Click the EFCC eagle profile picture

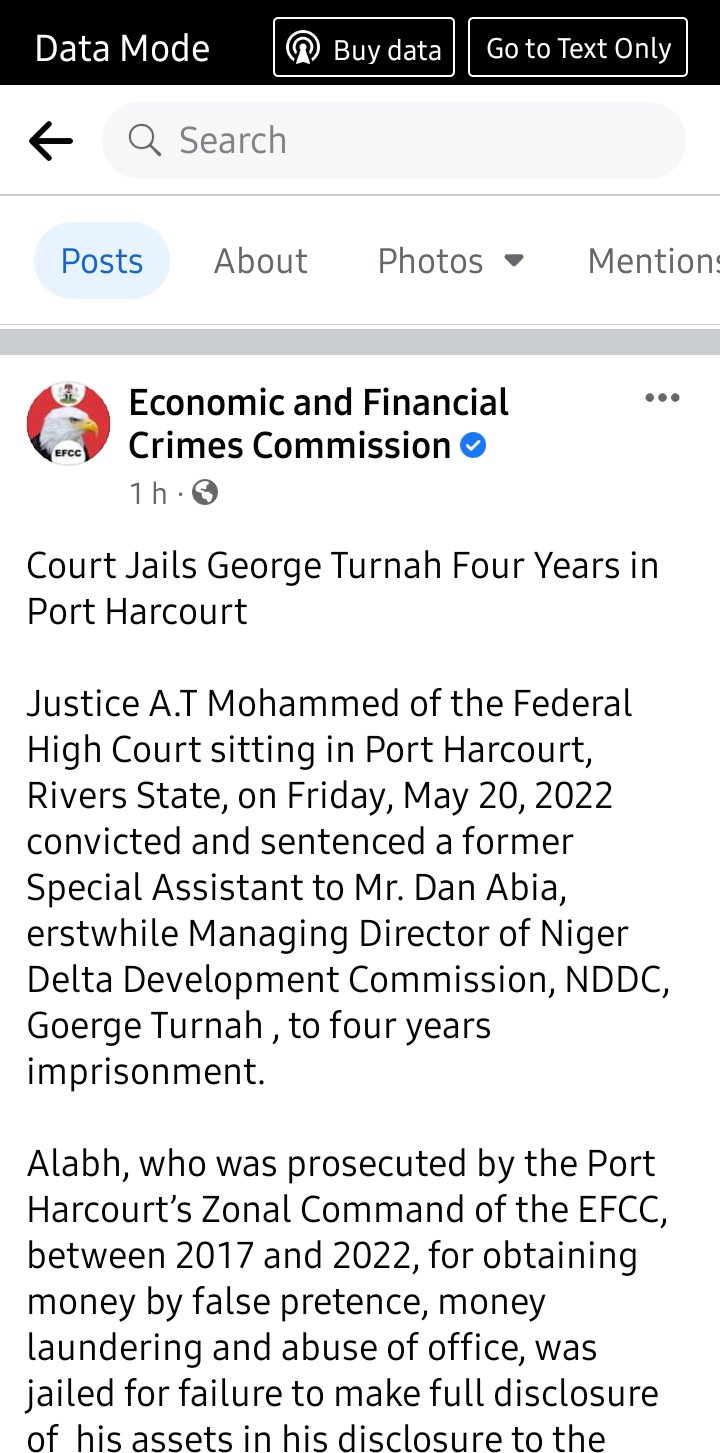[x=69, y=423]
